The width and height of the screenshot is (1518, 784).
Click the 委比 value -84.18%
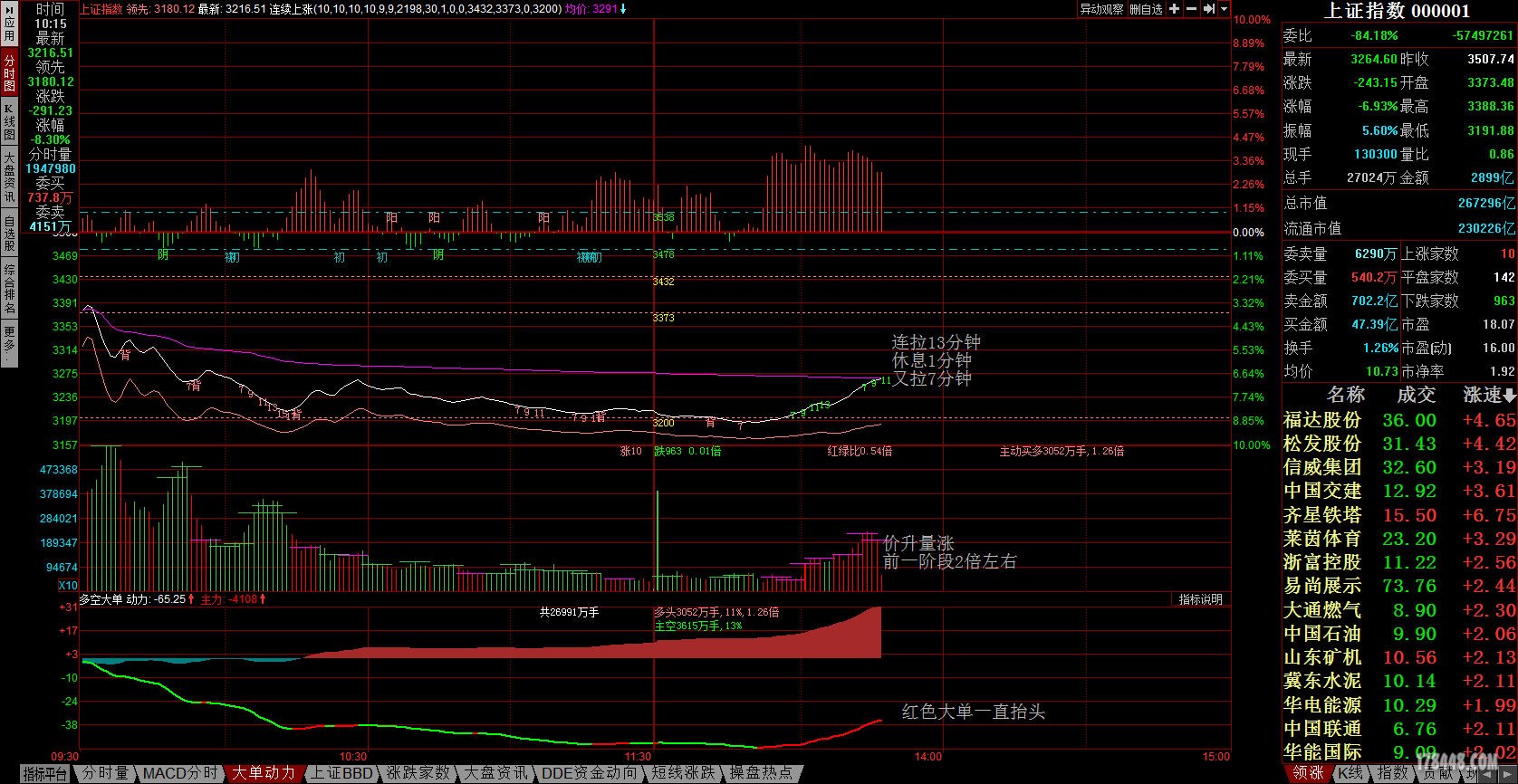coord(1374,36)
